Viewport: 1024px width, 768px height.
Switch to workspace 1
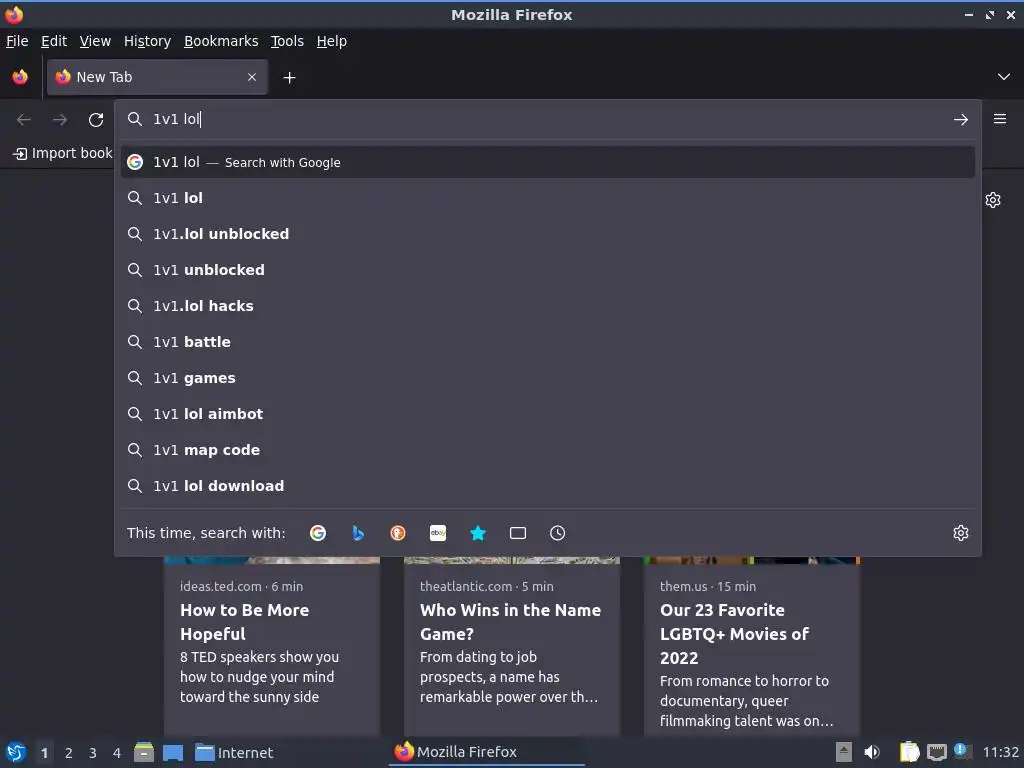pos(44,753)
